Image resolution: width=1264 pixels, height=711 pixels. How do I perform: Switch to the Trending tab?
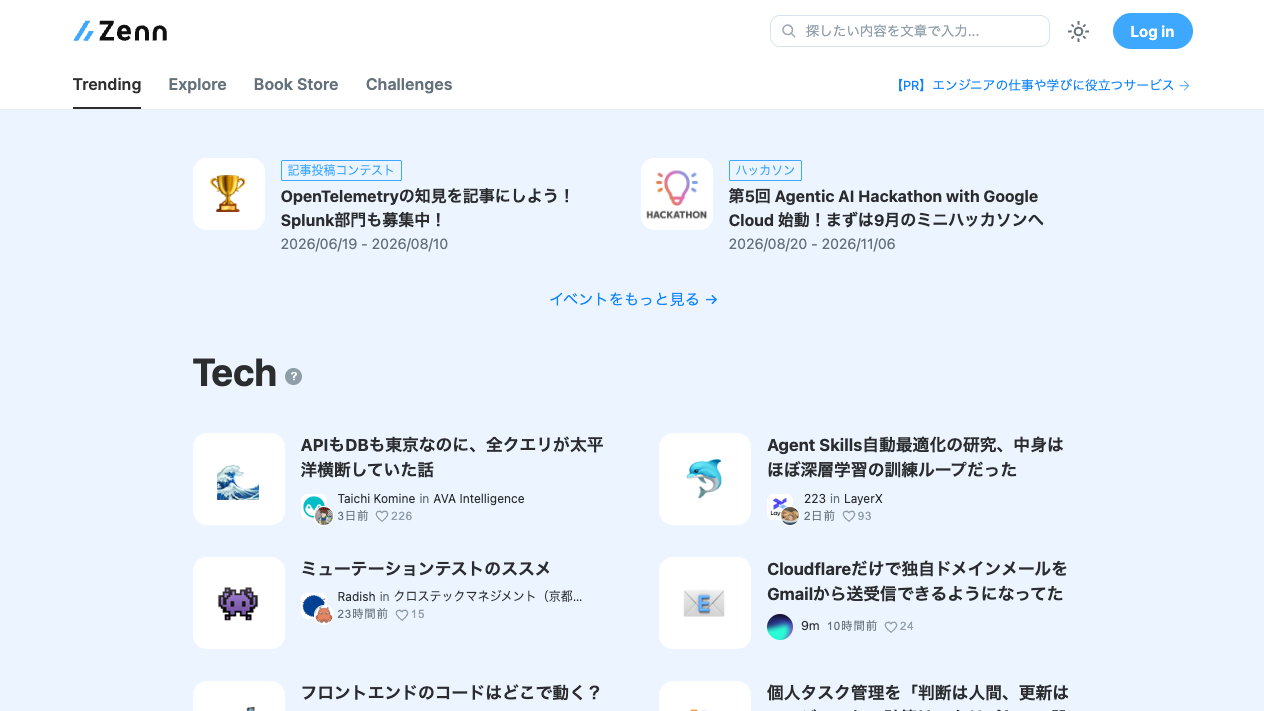107,85
